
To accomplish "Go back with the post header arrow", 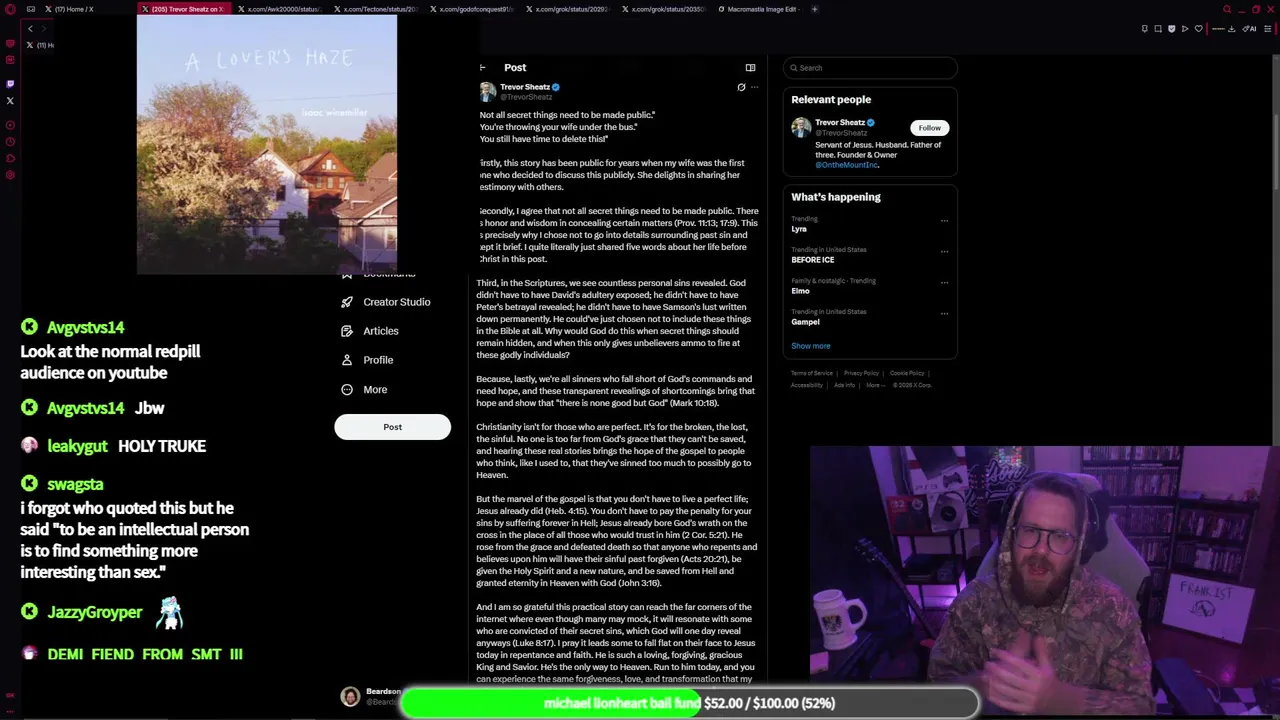I will pos(482,67).
